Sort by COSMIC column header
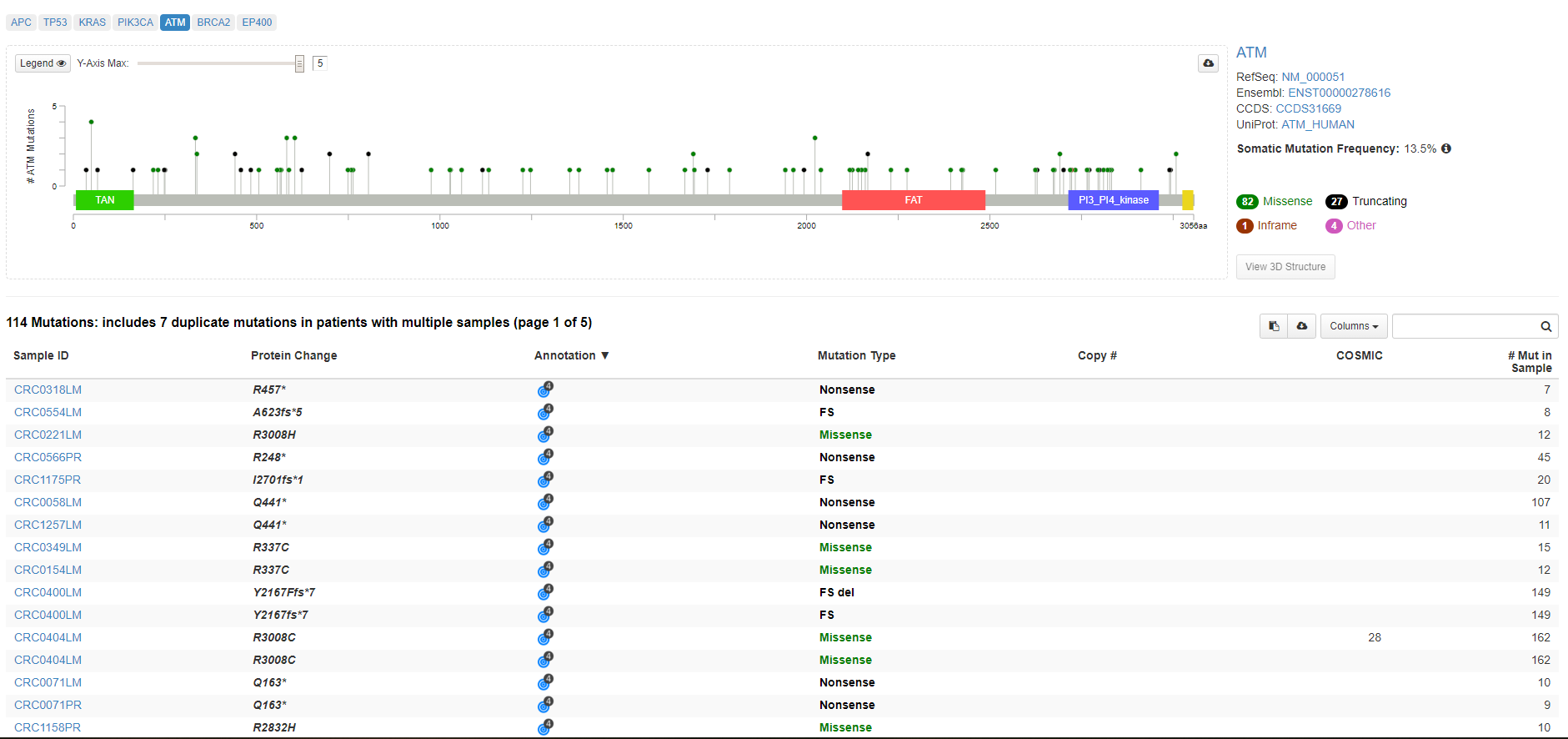This screenshot has height=739, width=1568. 1360,355
